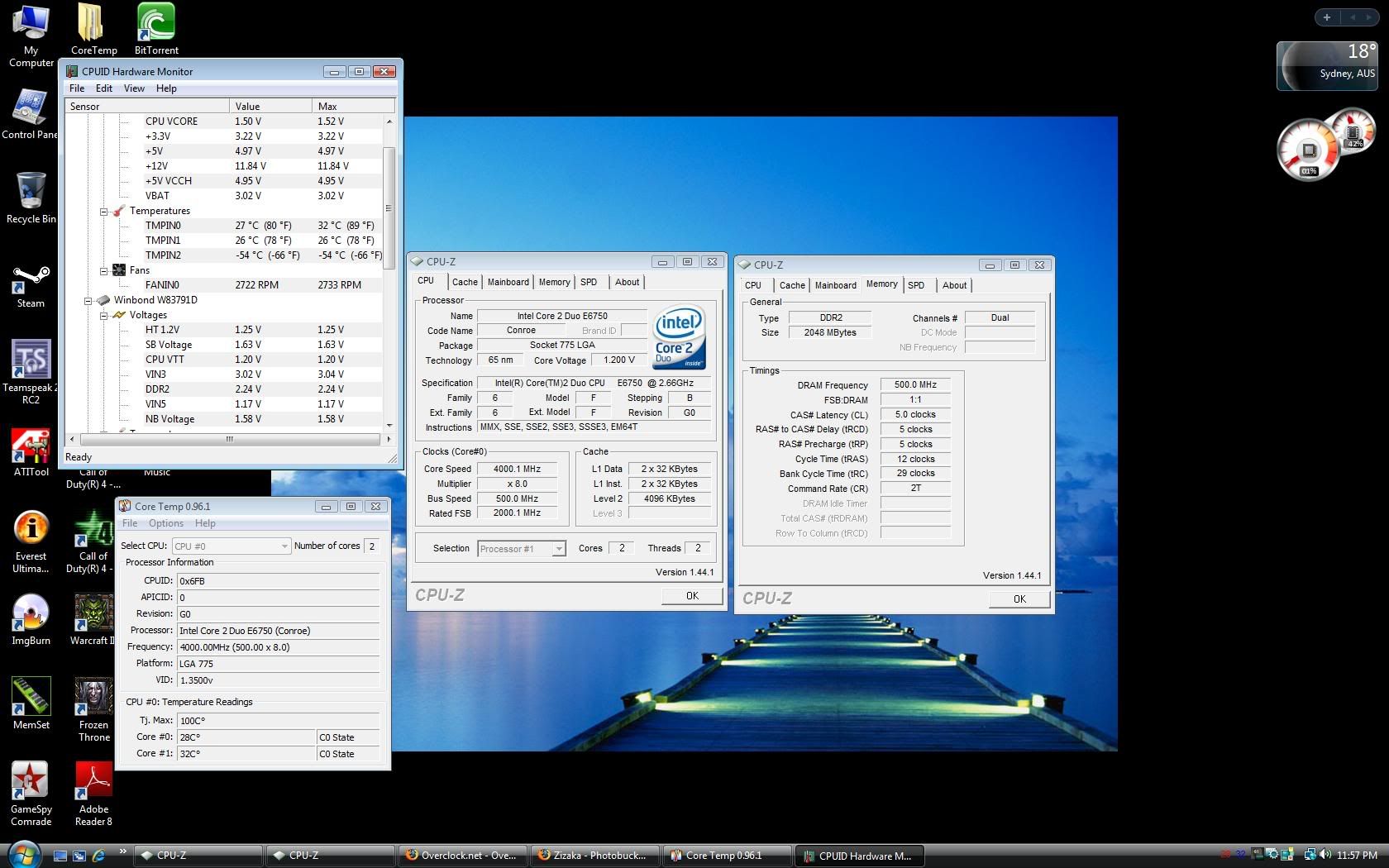Viewport: 1389px width, 868px height.
Task: Click OK in the left CPU-Z window
Action: pos(692,595)
